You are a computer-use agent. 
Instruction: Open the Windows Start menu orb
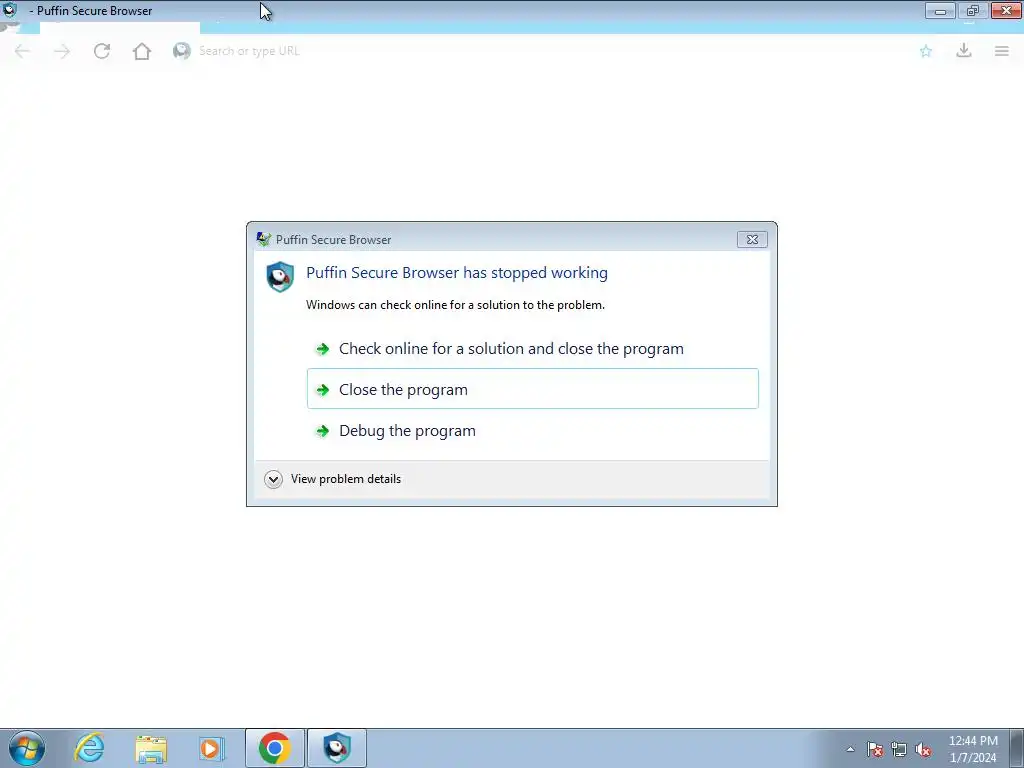pyautogui.click(x=27, y=748)
